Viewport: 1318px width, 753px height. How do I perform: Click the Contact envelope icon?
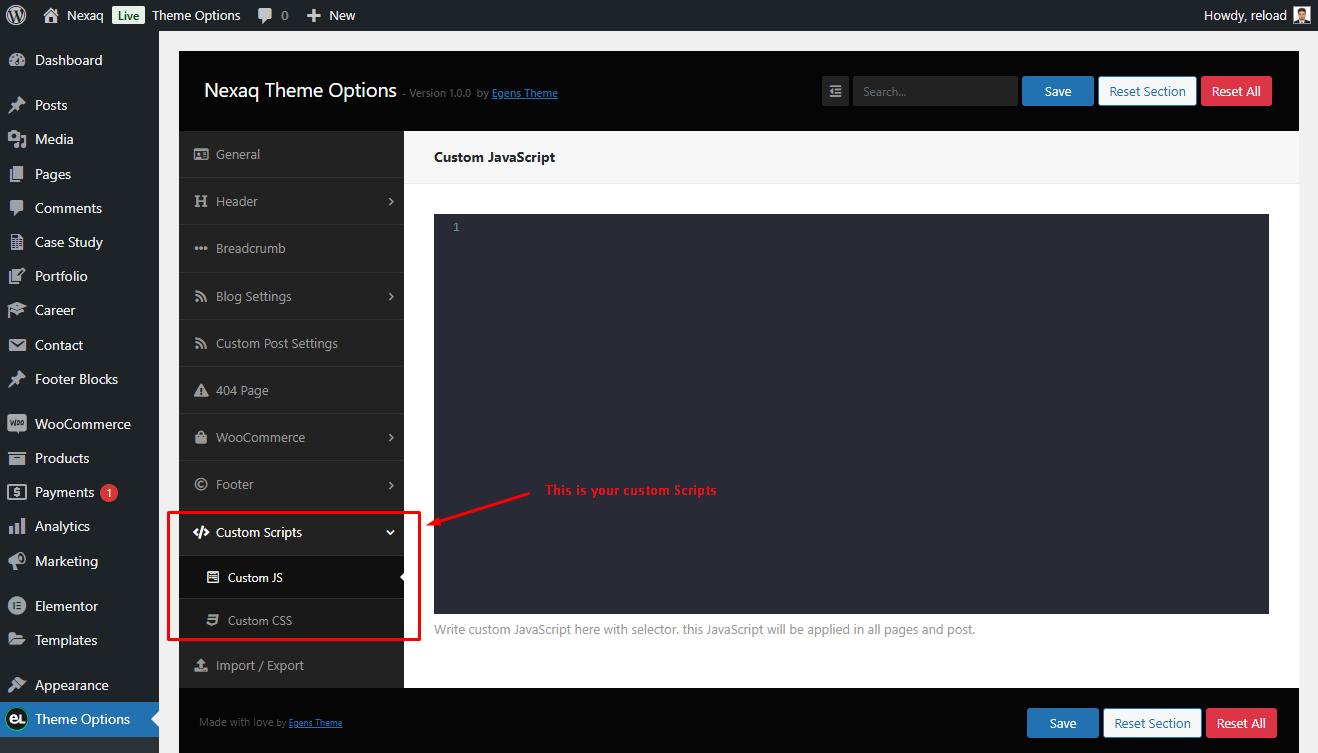[17, 345]
